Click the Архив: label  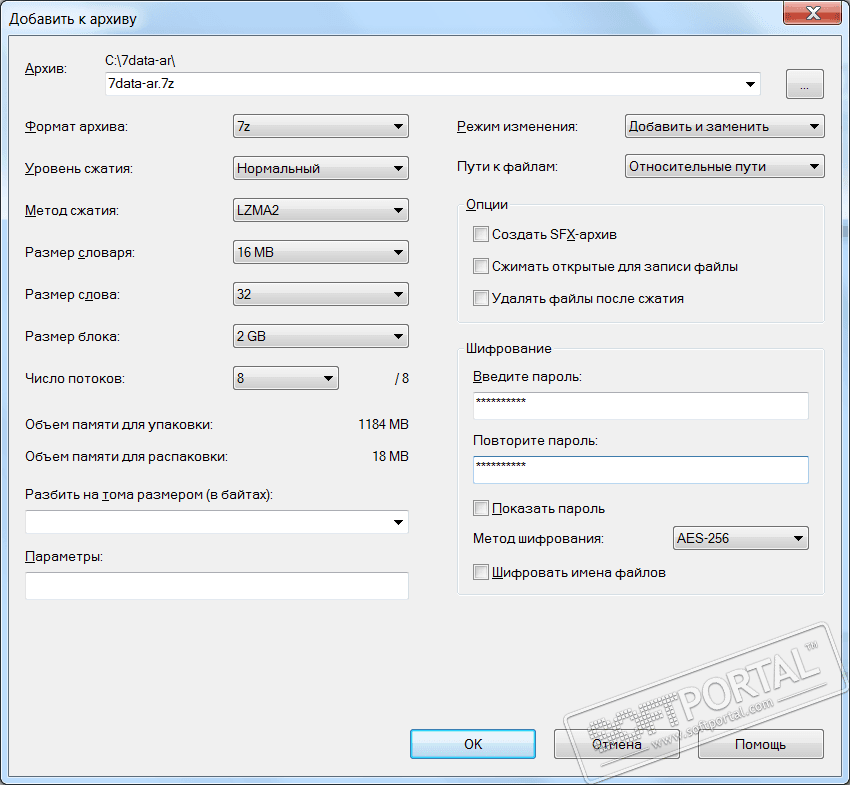pyautogui.click(x=46, y=69)
